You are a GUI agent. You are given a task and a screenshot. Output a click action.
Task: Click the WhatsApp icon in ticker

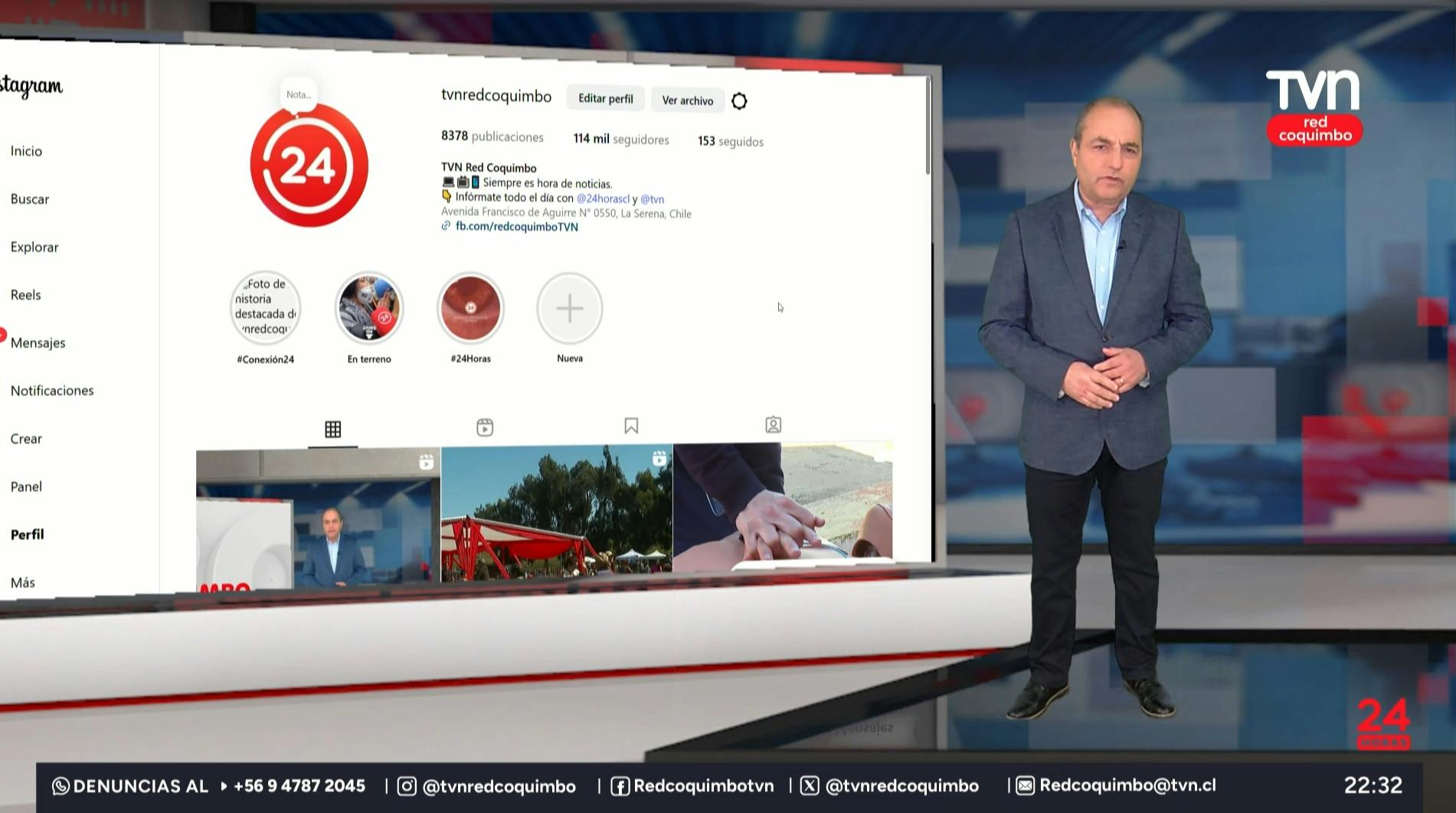point(61,786)
